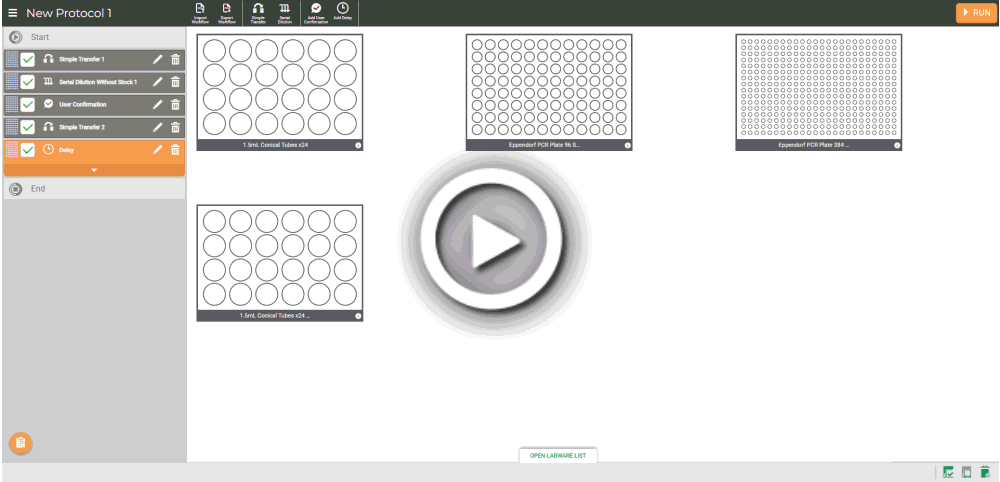Viewport: 1000px width, 482px height.
Task: Open the hamburger menu
Action: [x=13, y=13]
